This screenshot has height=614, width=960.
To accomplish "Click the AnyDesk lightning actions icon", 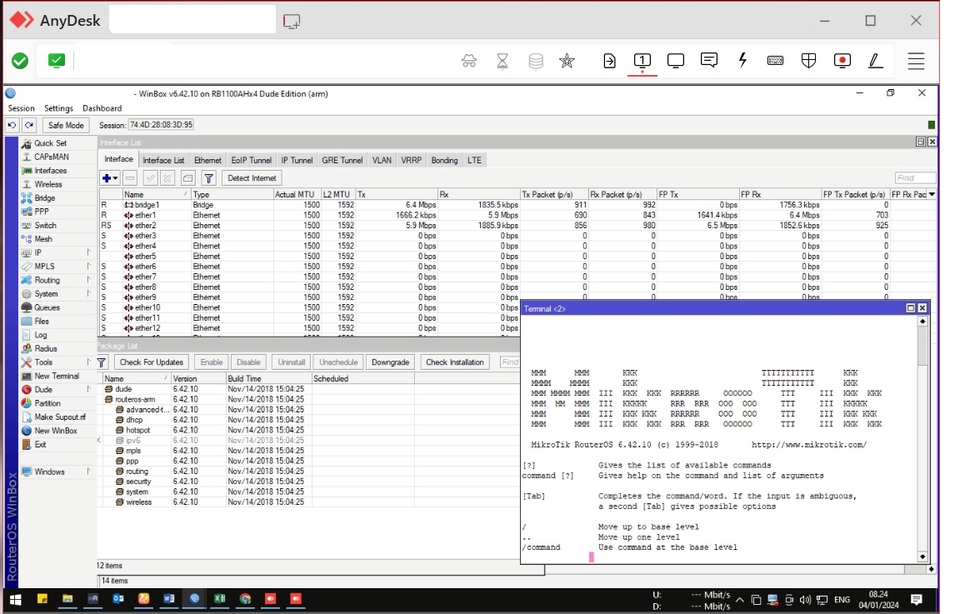I will pos(742,61).
